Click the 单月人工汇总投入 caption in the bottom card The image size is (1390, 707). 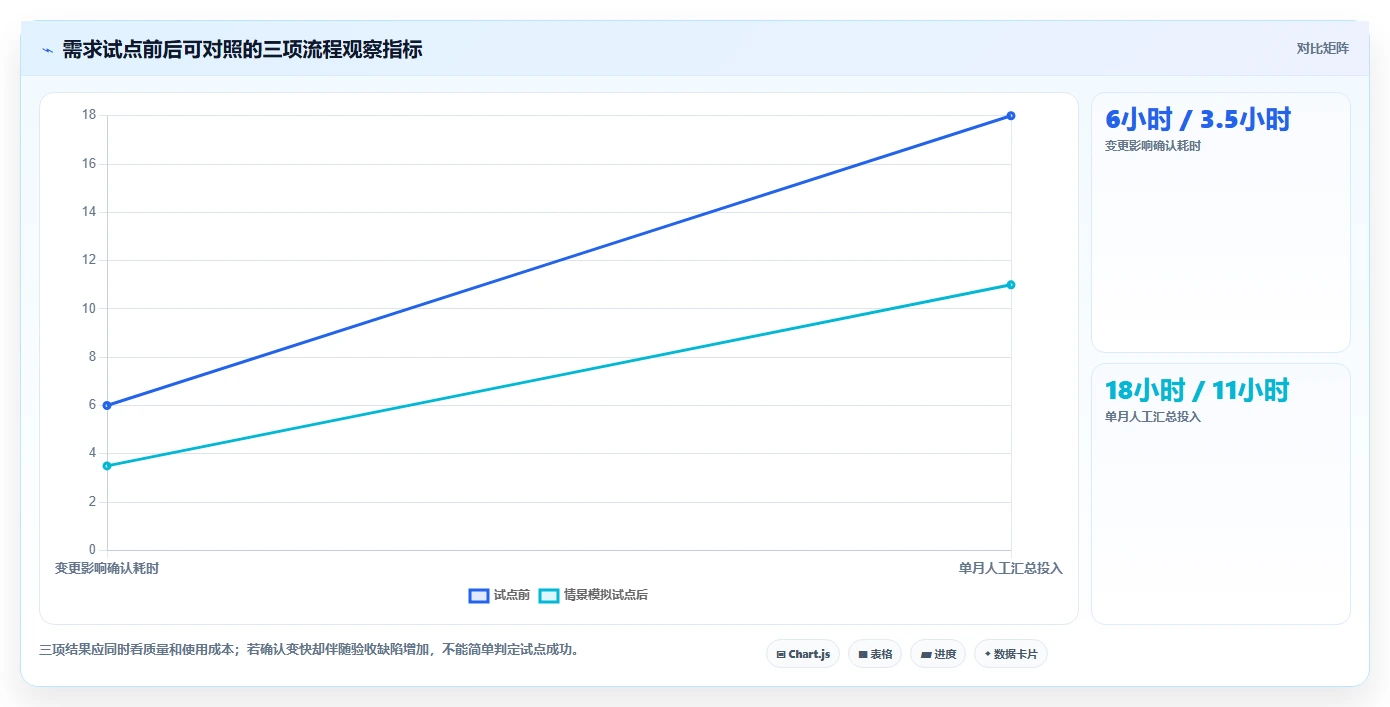pyautogui.click(x=1153, y=417)
